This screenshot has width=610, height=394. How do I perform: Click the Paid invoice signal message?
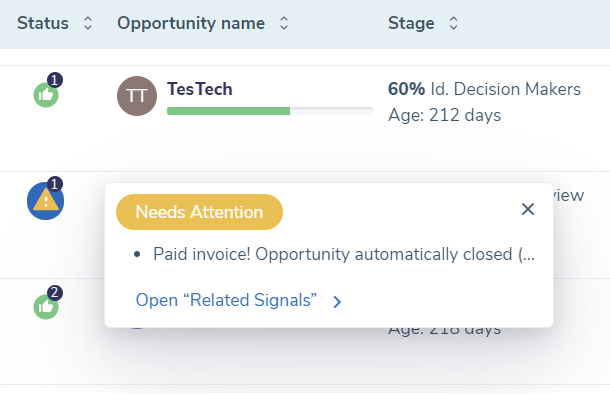pyautogui.click(x=344, y=254)
